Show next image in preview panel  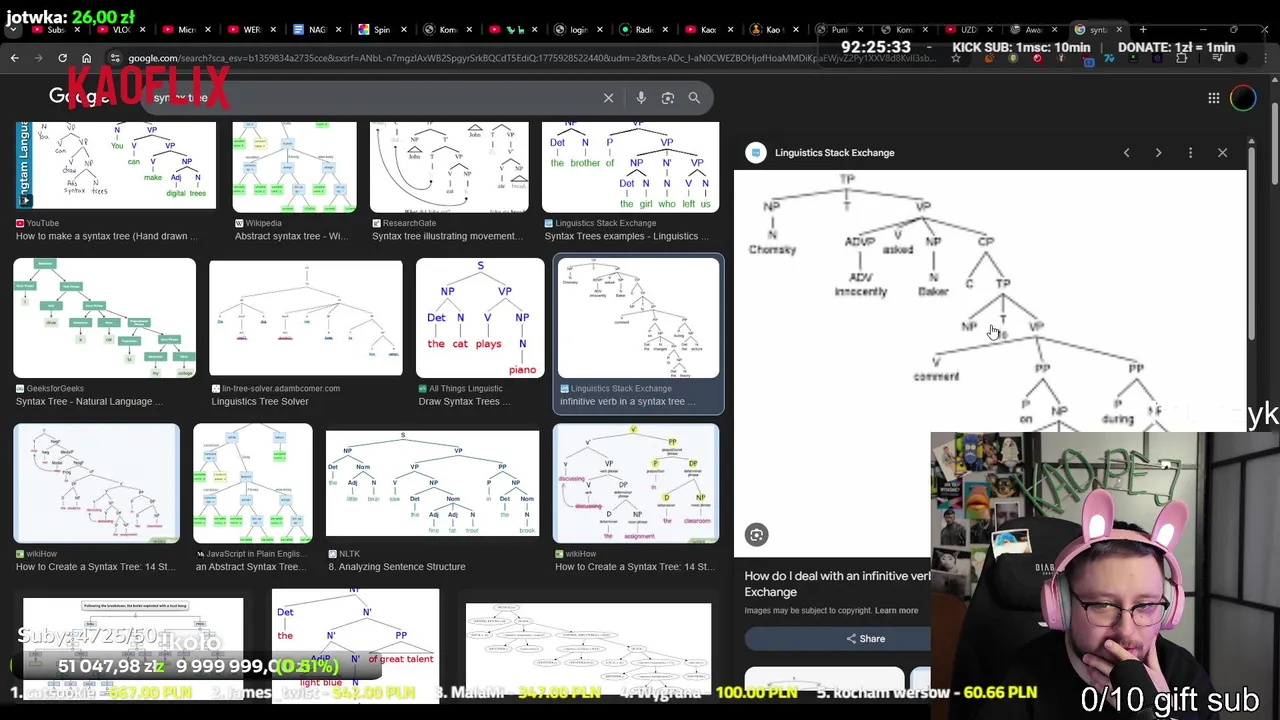click(1158, 153)
